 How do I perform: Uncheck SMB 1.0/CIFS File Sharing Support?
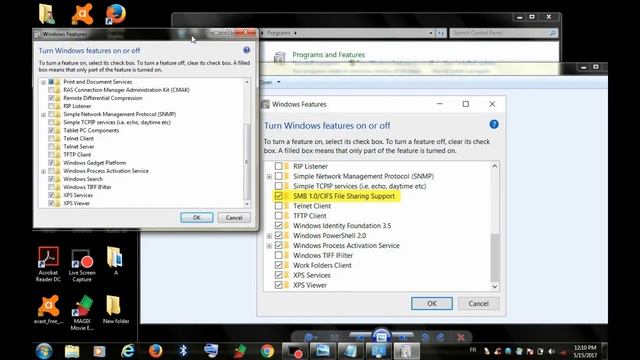click(278, 196)
